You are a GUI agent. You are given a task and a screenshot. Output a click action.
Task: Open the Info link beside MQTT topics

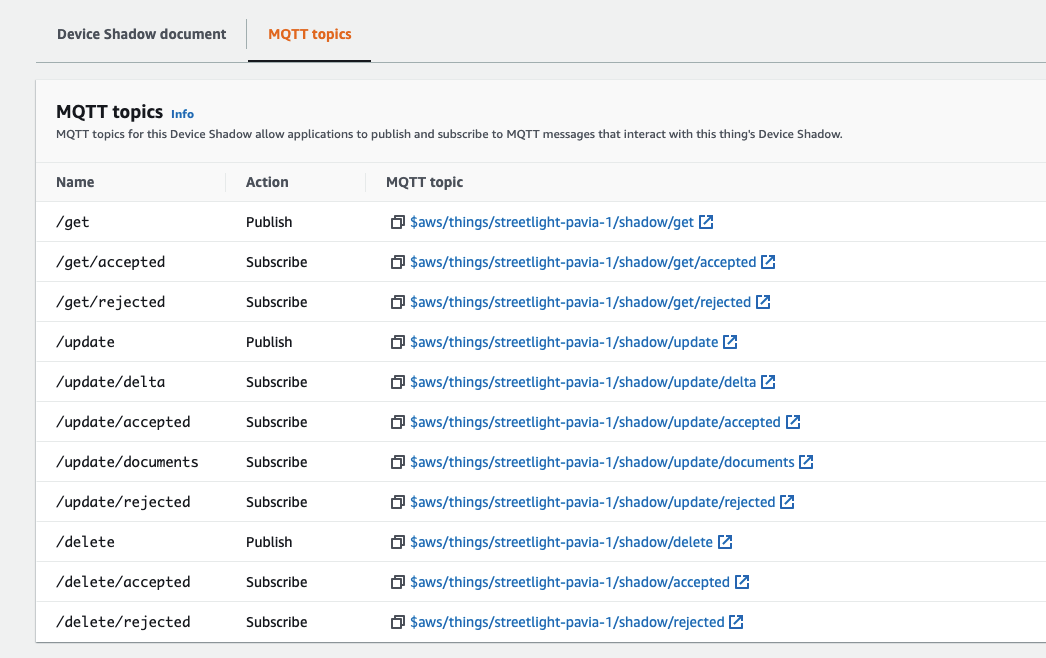coord(182,114)
